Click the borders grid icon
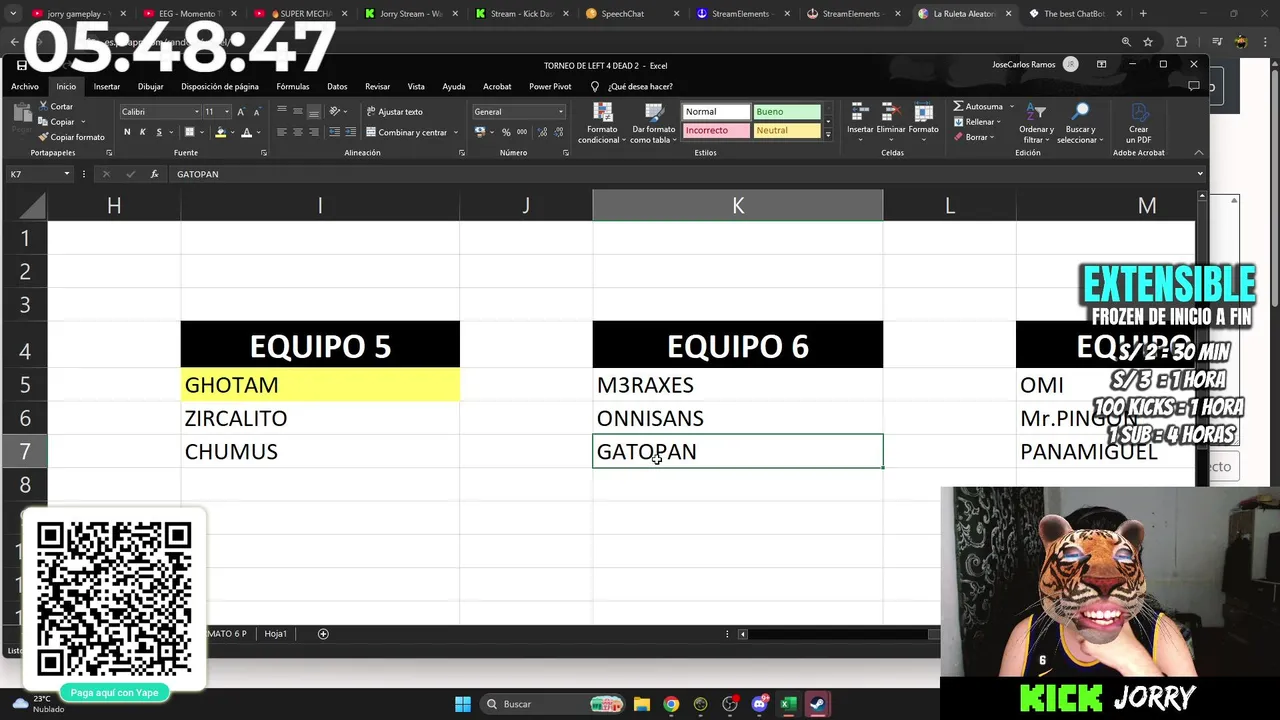 (189, 132)
